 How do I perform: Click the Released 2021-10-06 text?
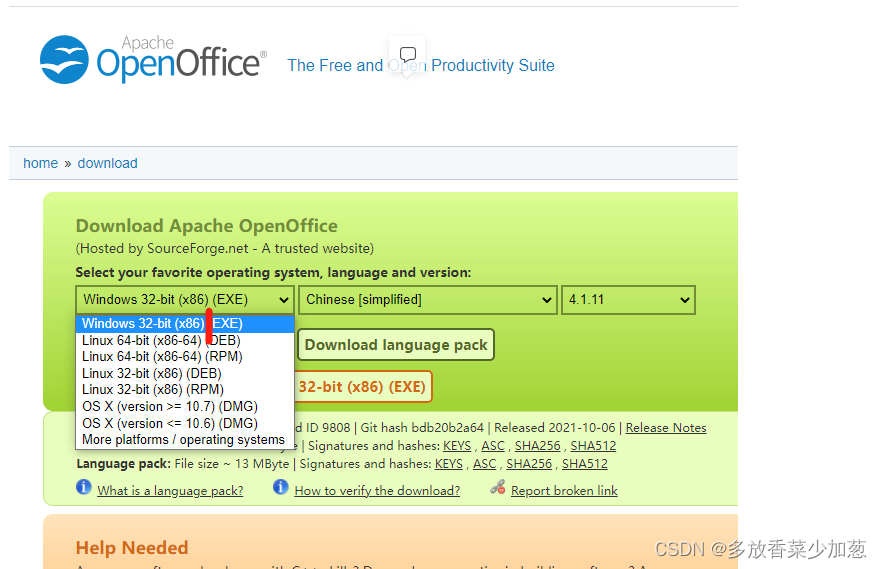click(x=555, y=428)
